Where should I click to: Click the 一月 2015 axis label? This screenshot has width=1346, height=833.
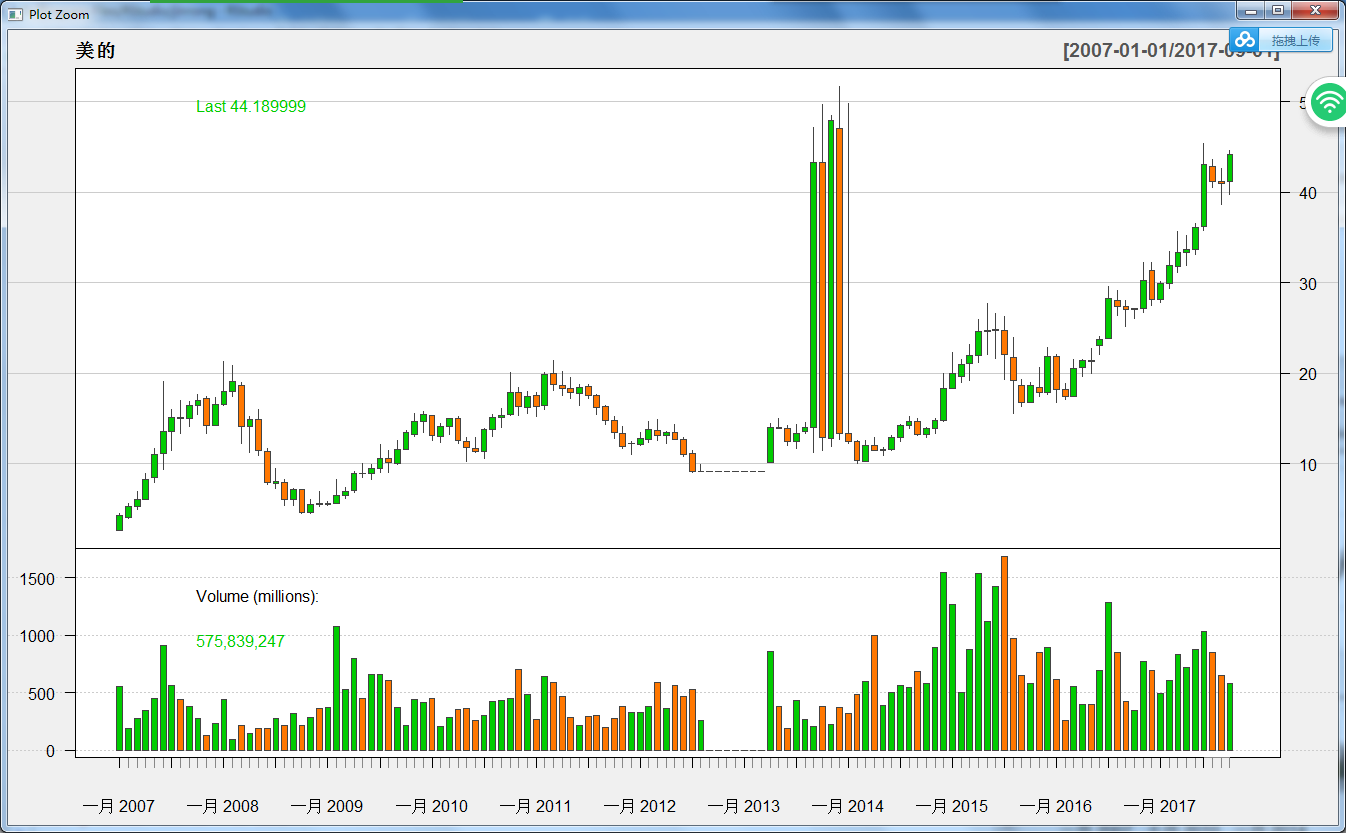point(952,806)
